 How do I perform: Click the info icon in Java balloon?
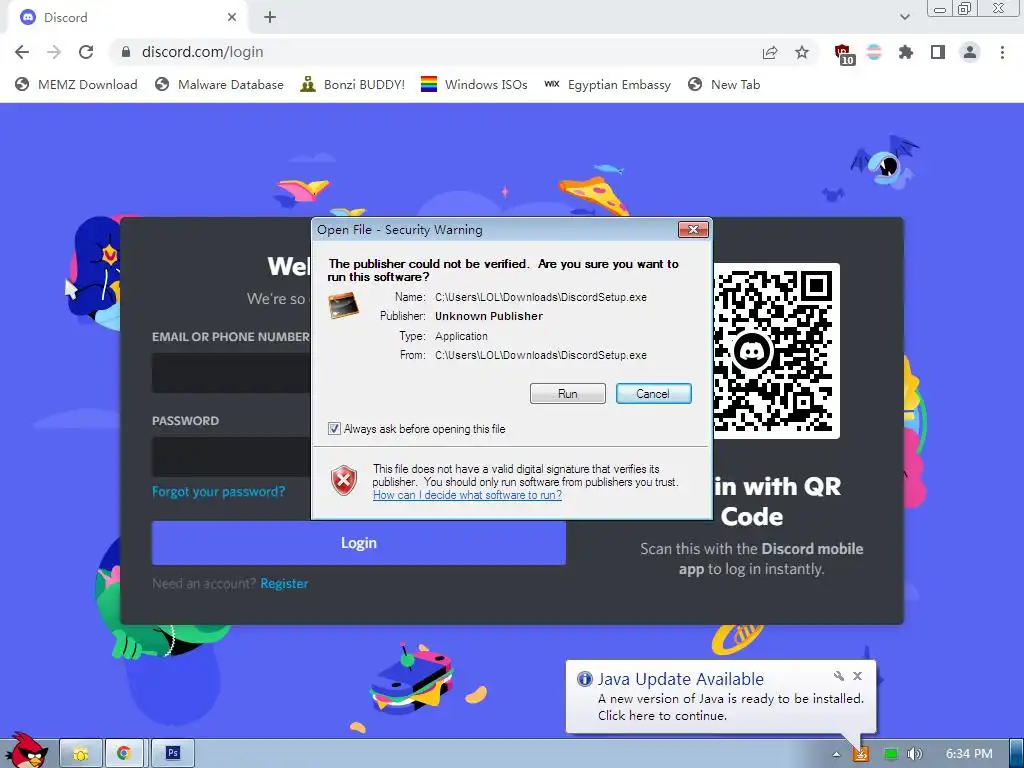[584, 679]
